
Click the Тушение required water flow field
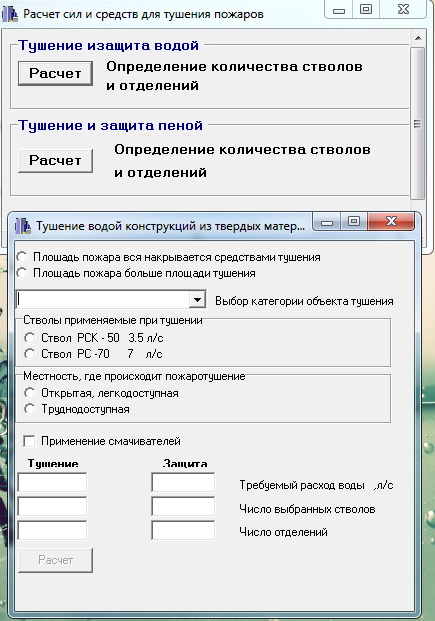[x=52, y=483]
